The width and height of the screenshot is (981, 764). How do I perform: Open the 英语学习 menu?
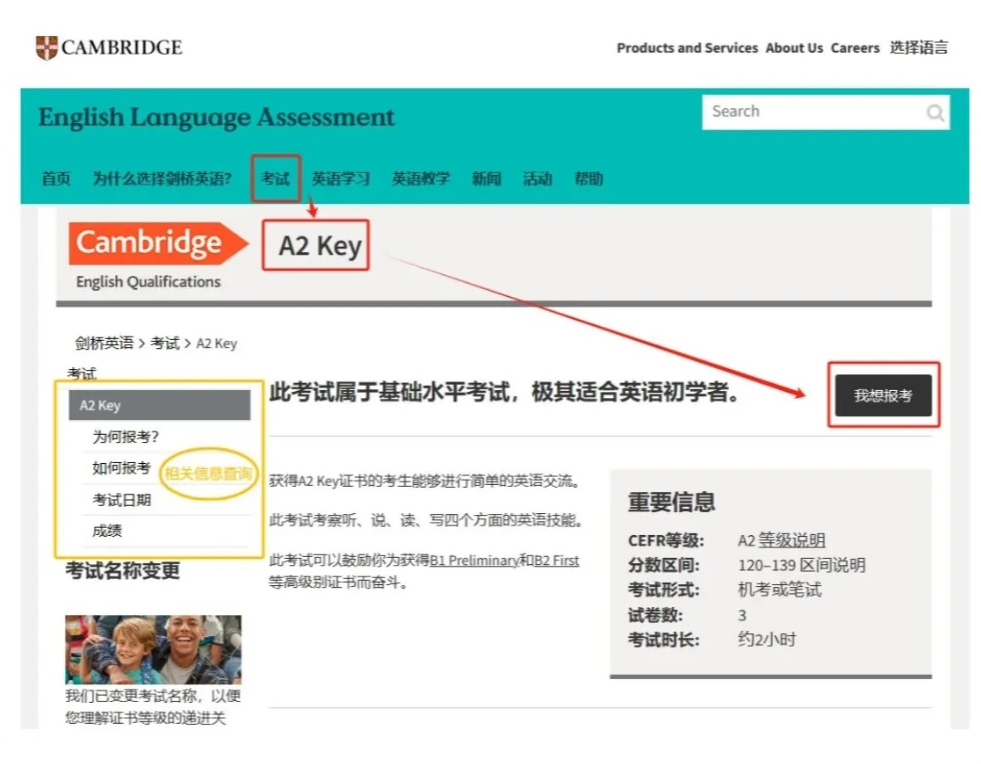pos(340,179)
